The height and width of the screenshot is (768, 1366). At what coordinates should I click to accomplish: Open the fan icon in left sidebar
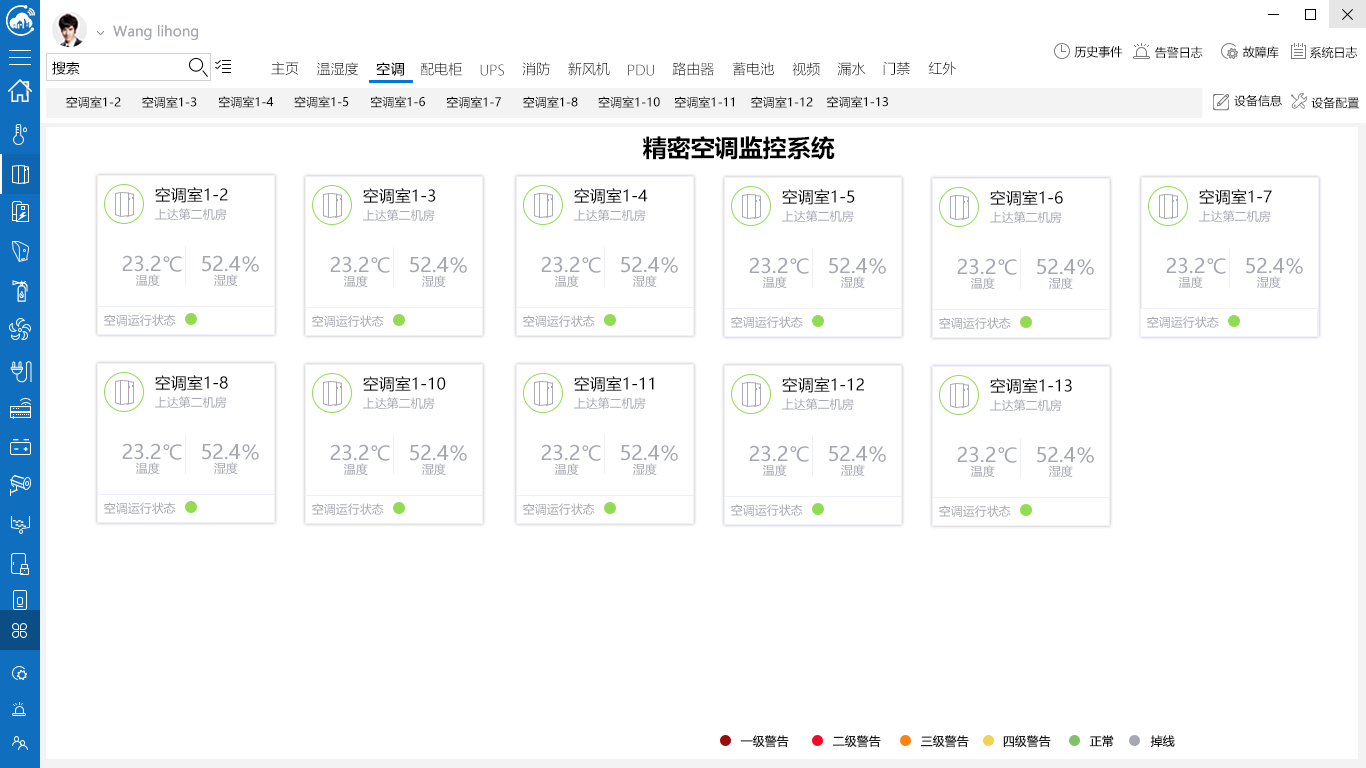coord(19,330)
